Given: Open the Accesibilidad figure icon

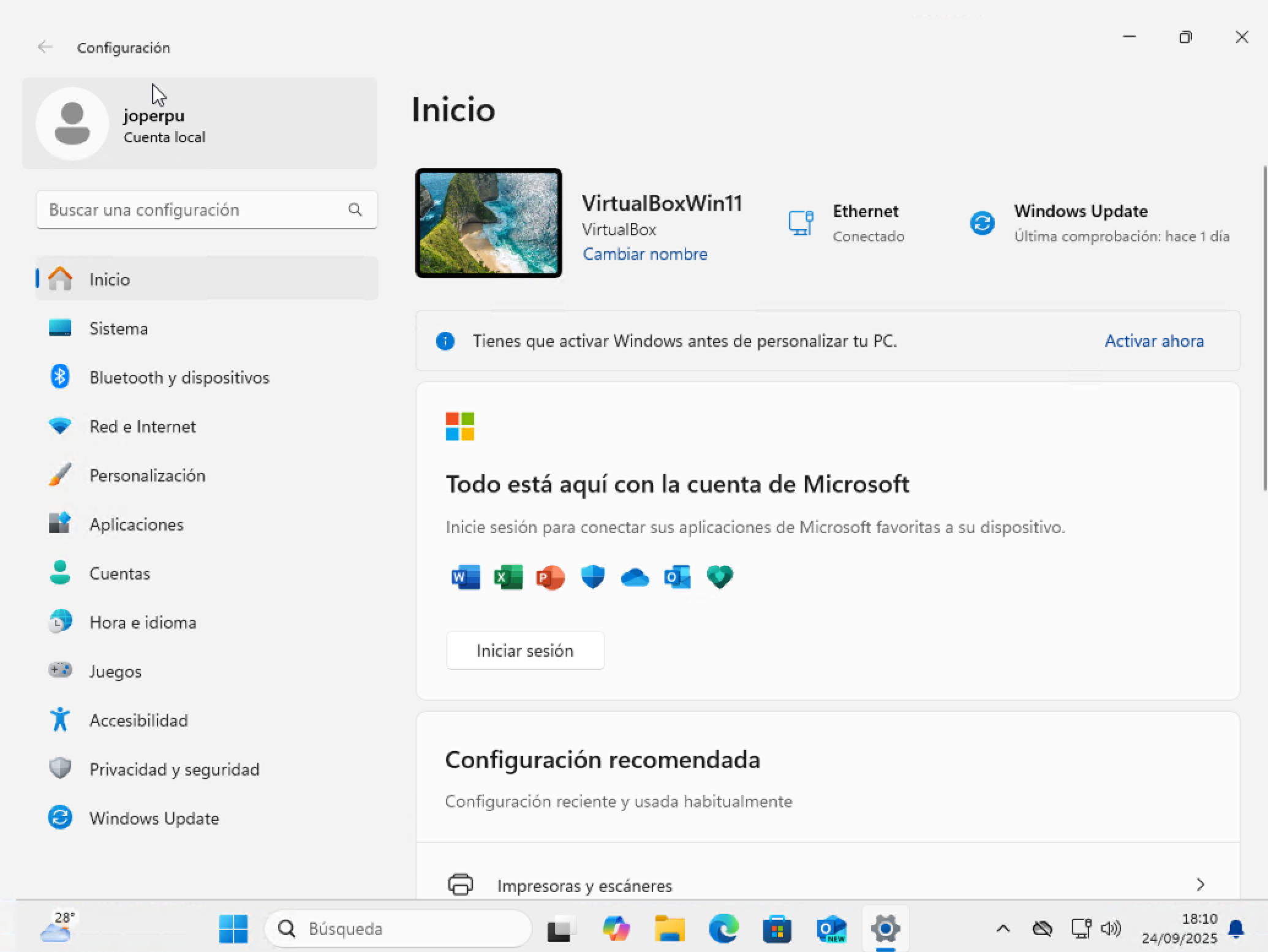Looking at the screenshot, I should pyautogui.click(x=60, y=720).
